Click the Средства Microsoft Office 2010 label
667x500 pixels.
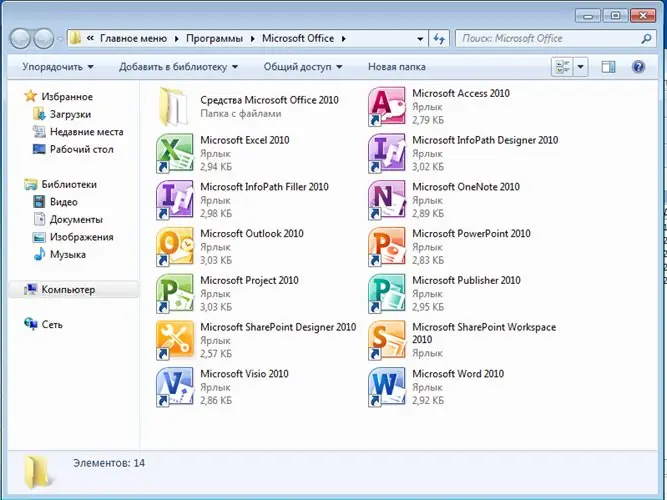click(x=269, y=100)
